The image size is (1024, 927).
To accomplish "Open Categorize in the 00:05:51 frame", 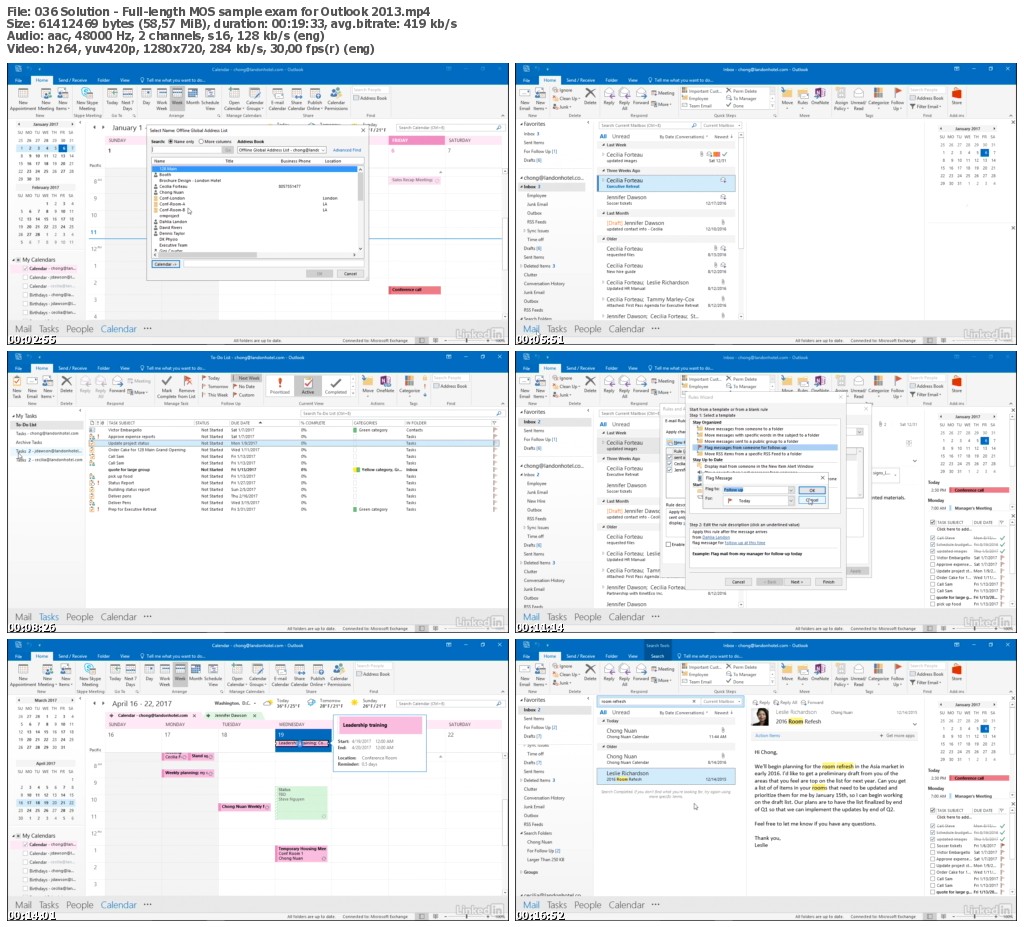I will tap(878, 97).
